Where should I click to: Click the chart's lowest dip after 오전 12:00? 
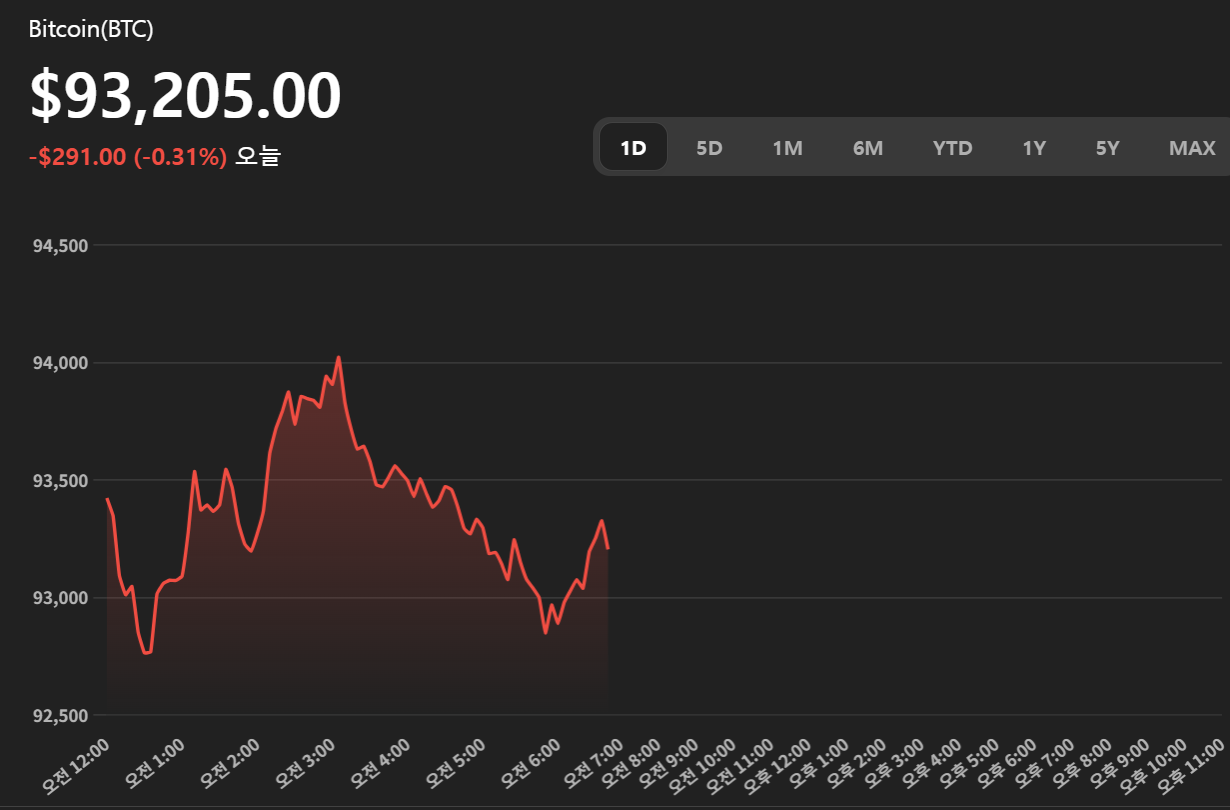(x=145, y=653)
